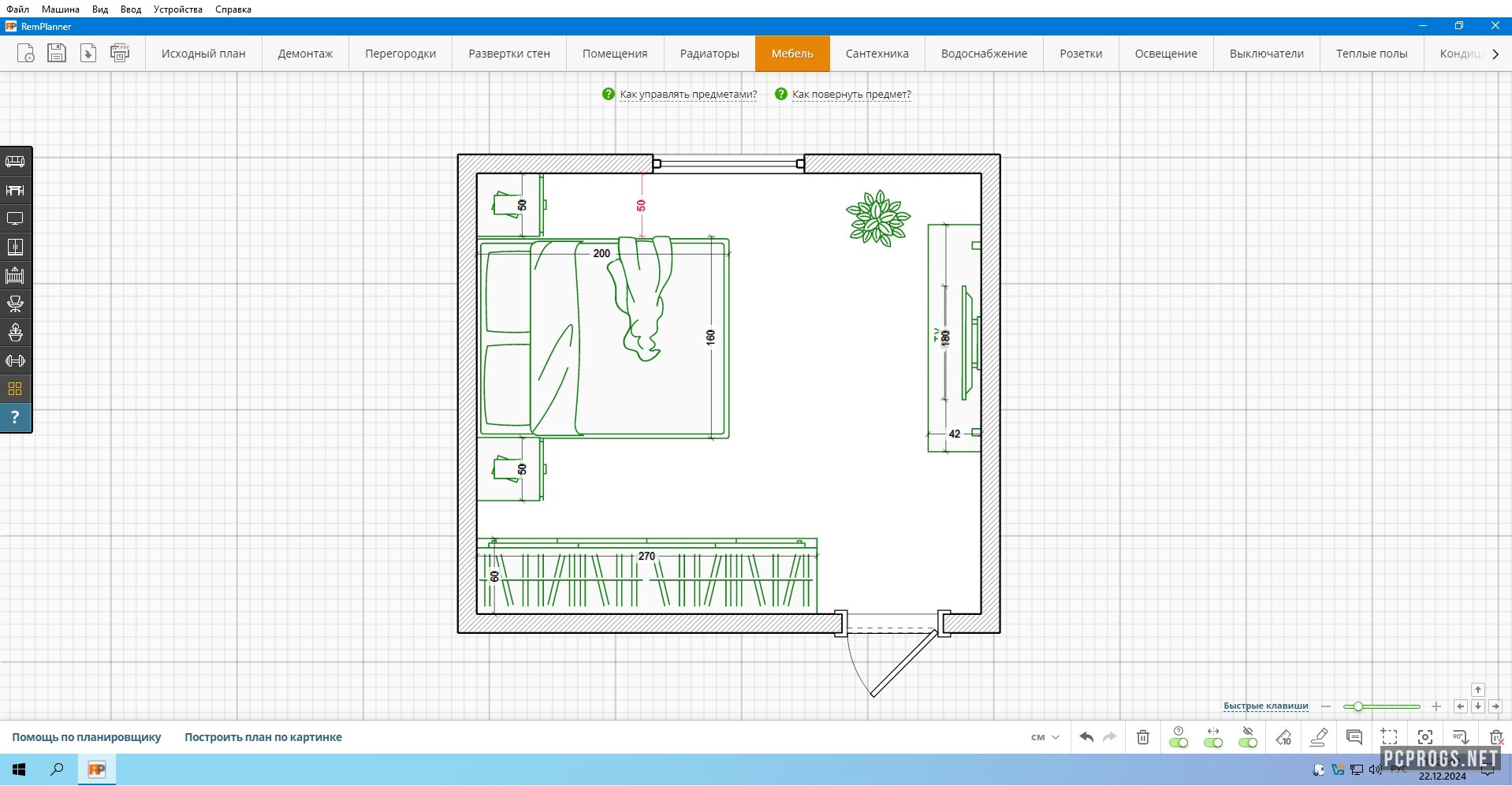Redo the undone action

click(x=1109, y=737)
